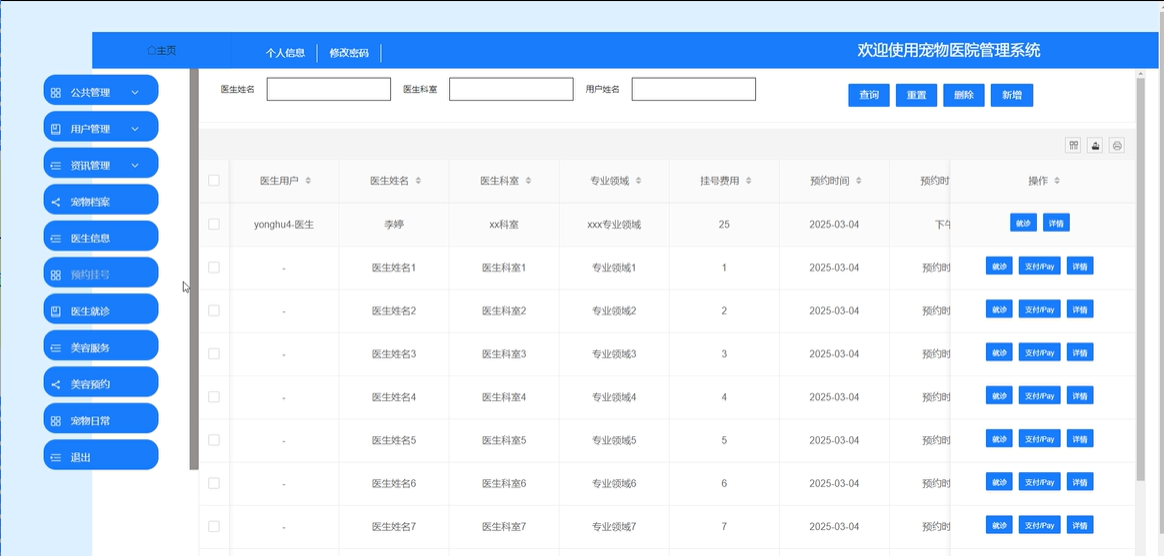Screen dimensions: 1164x556
Task: Click the 公共管理 sidebar grid icon
Action: (56, 93)
